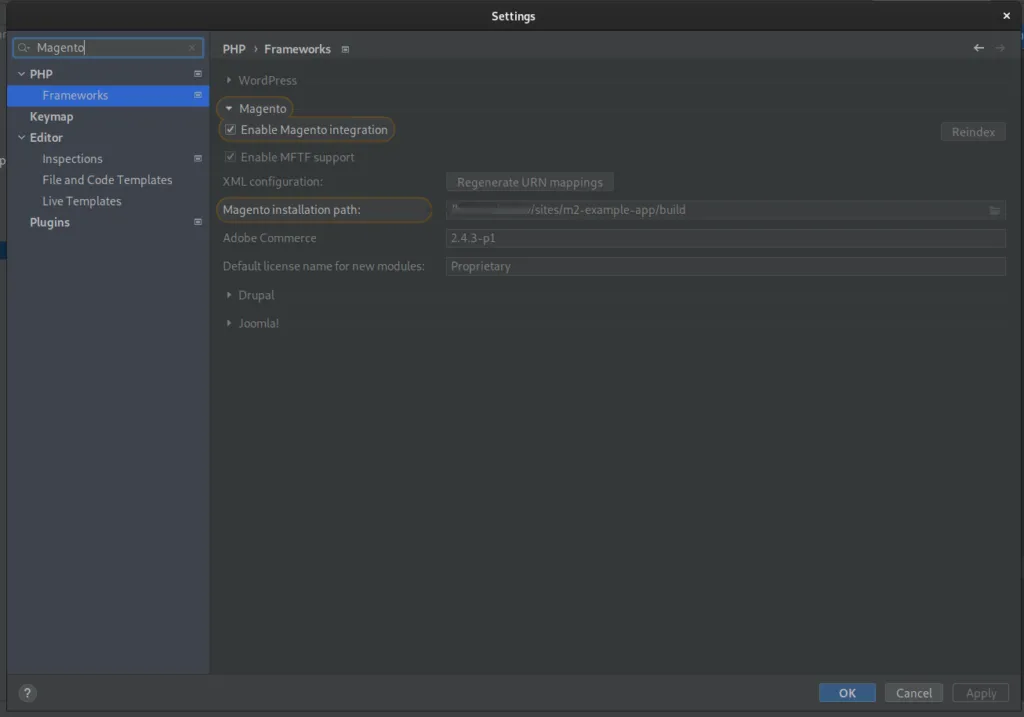Click the icon beside the Plugins tree entry
This screenshot has height=717, width=1024.
196,222
